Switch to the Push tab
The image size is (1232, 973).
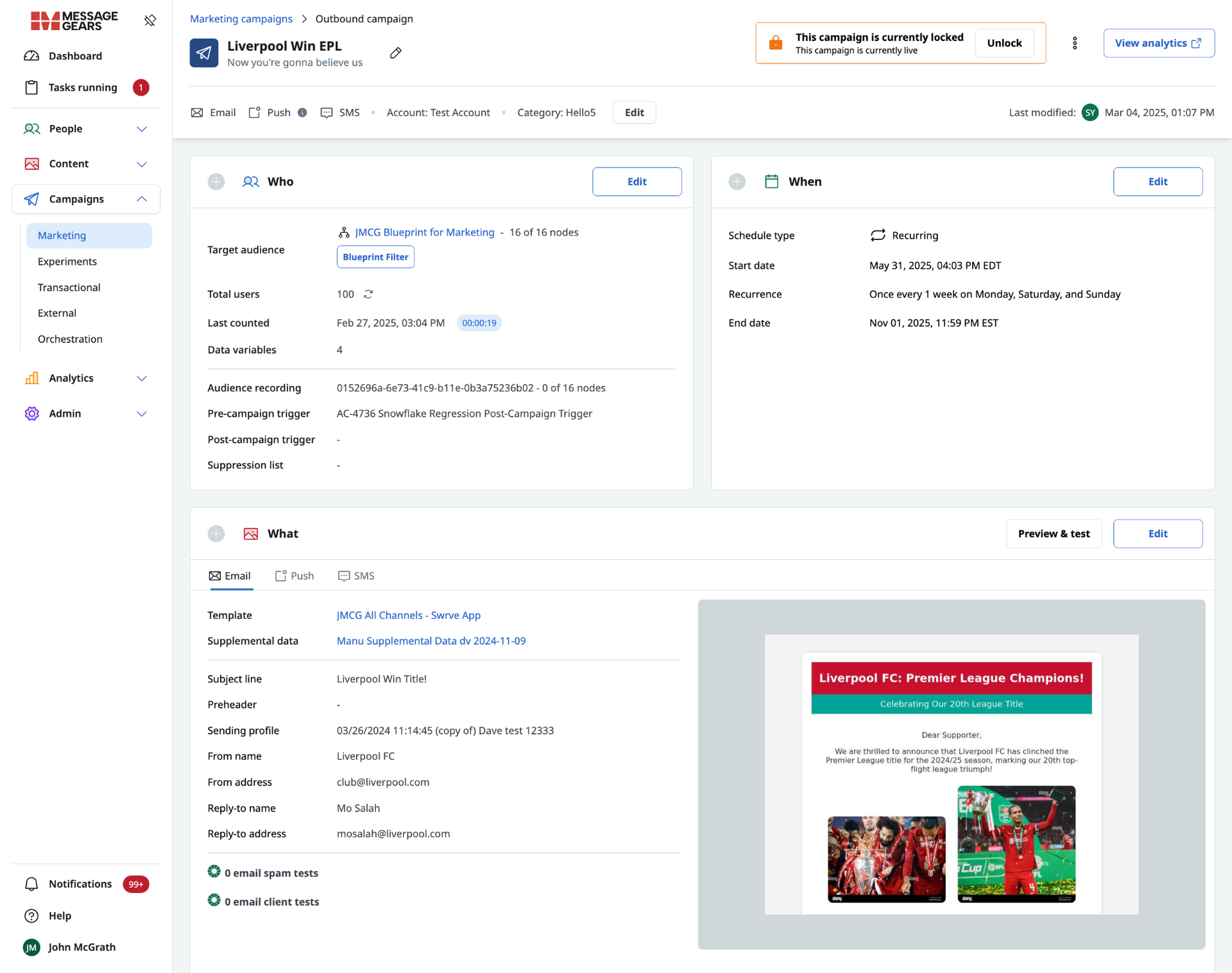pyautogui.click(x=295, y=576)
